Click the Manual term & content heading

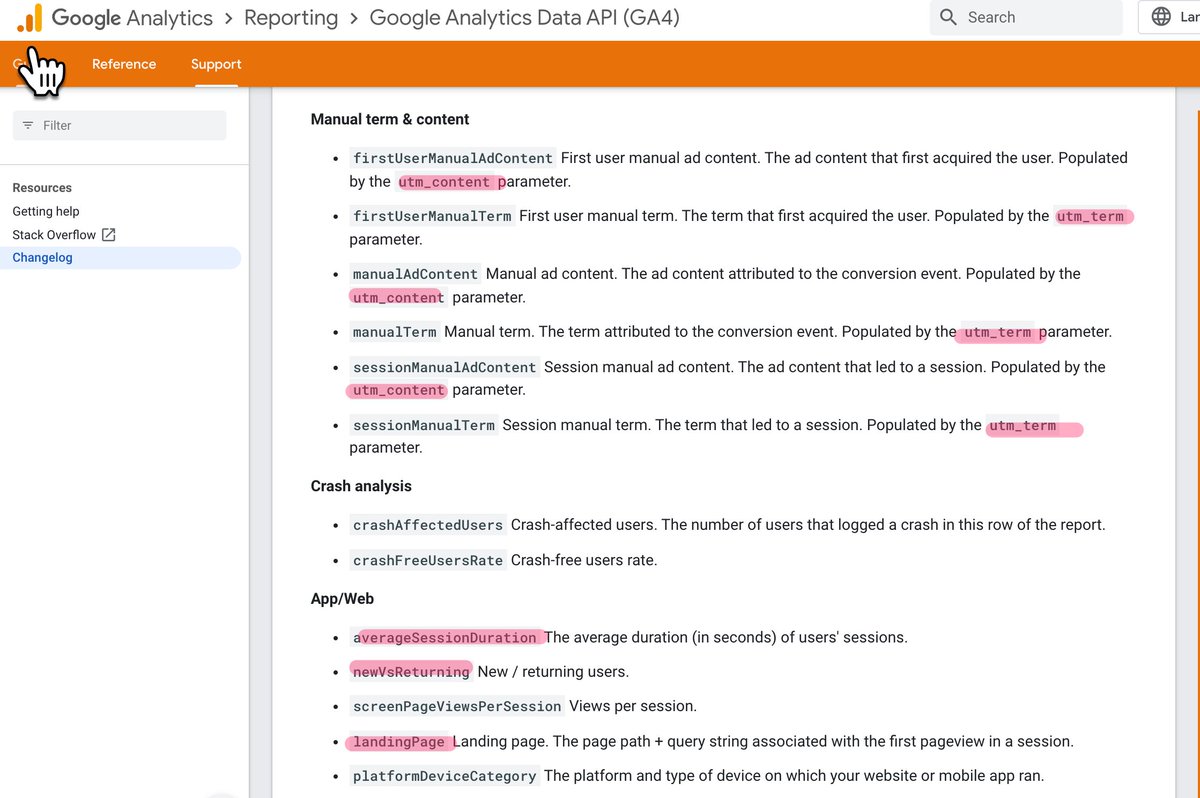(x=390, y=119)
